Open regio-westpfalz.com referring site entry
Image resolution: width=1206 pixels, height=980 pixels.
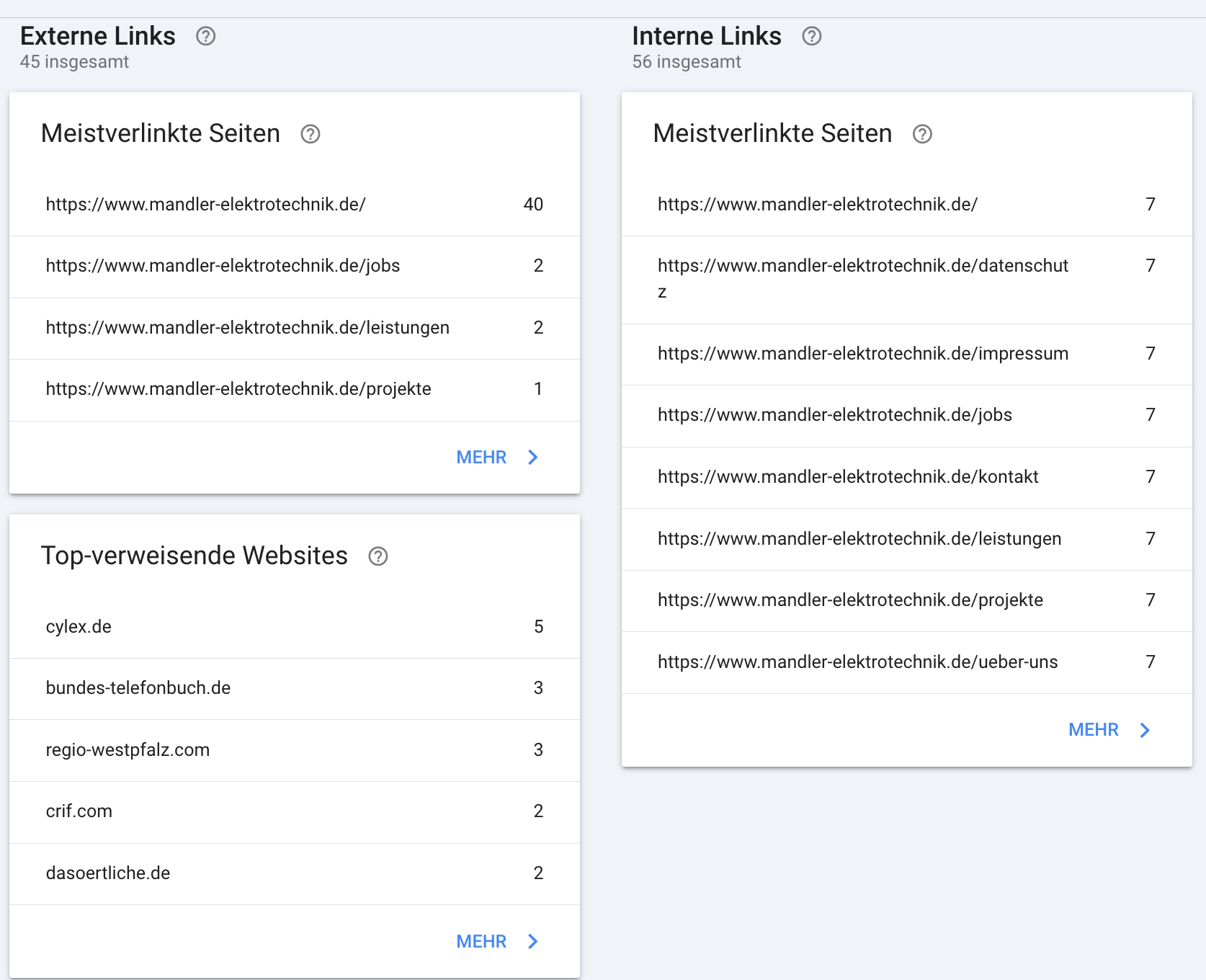tap(294, 750)
